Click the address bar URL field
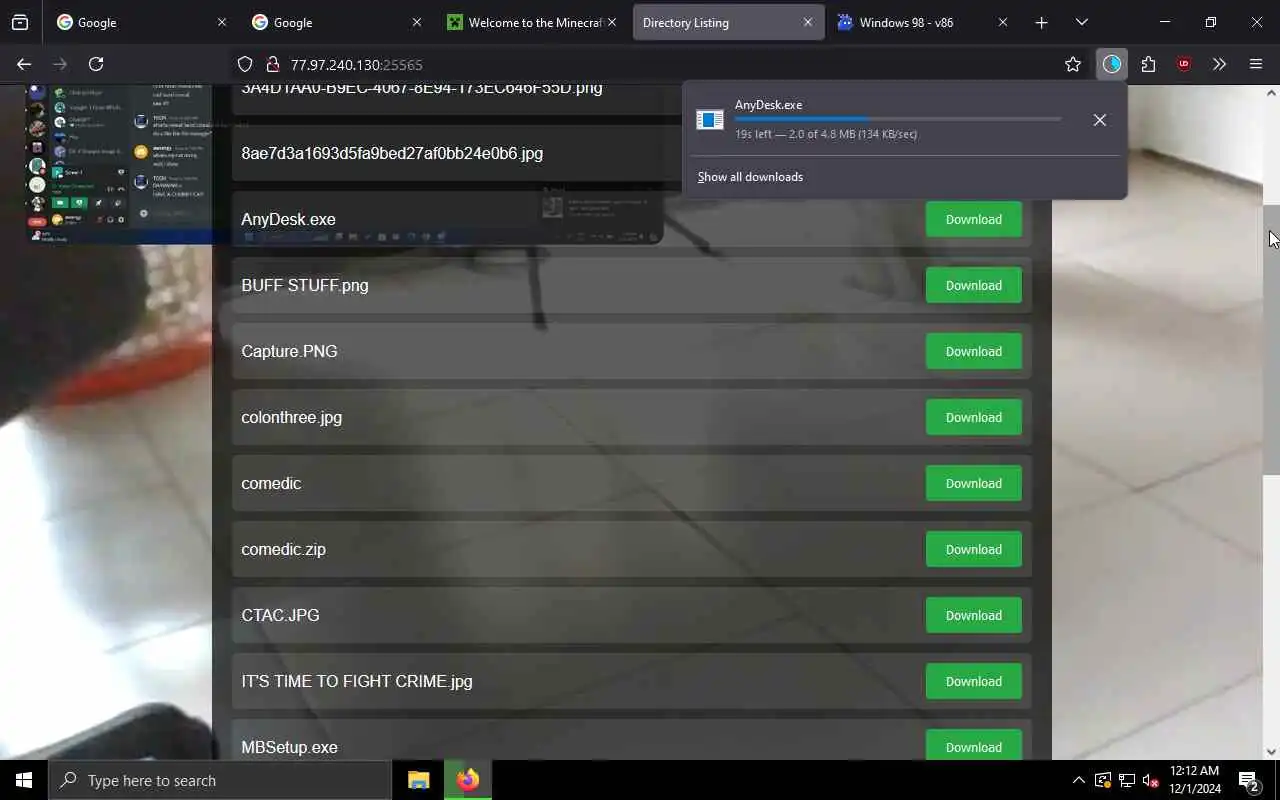The width and height of the screenshot is (1280, 800). click(660, 64)
